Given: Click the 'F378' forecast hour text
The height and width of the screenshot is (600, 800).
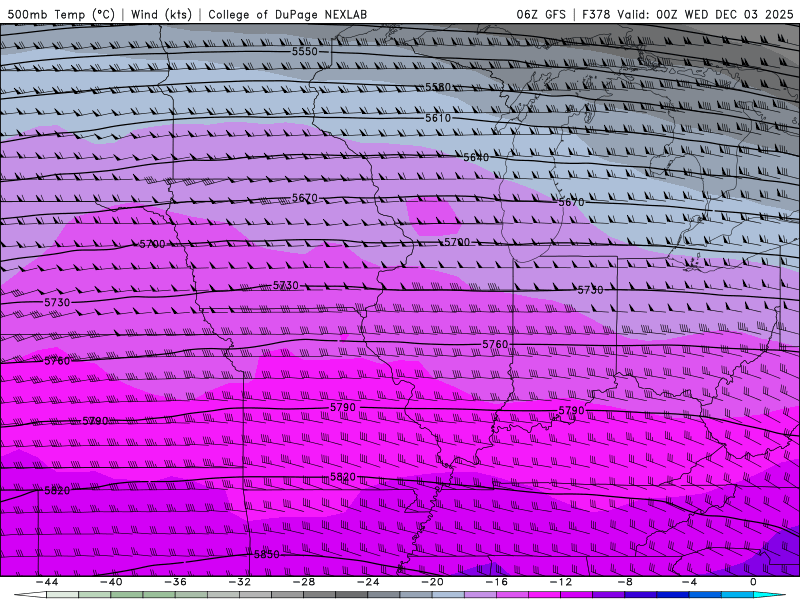Looking at the screenshot, I should pos(595,14).
